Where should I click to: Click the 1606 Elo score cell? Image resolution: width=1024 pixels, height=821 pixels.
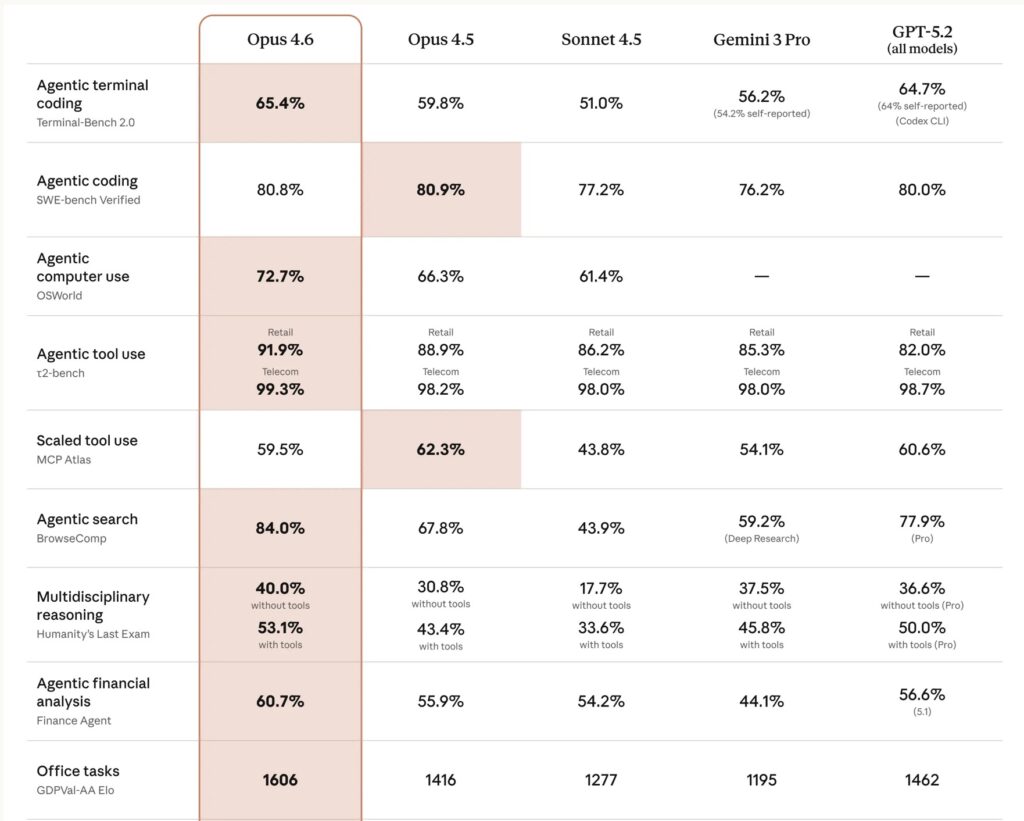click(x=280, y=780)
